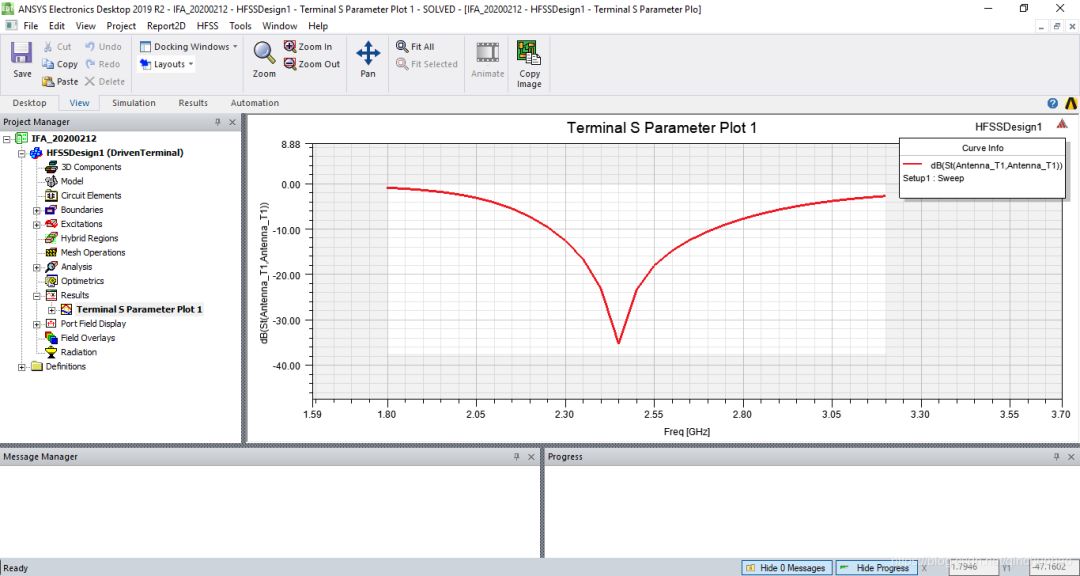Image resolution: width=1080 pixels, height=576 pixels.
Task: Click the Undo arrow
Action: click(x=90, y=47)
